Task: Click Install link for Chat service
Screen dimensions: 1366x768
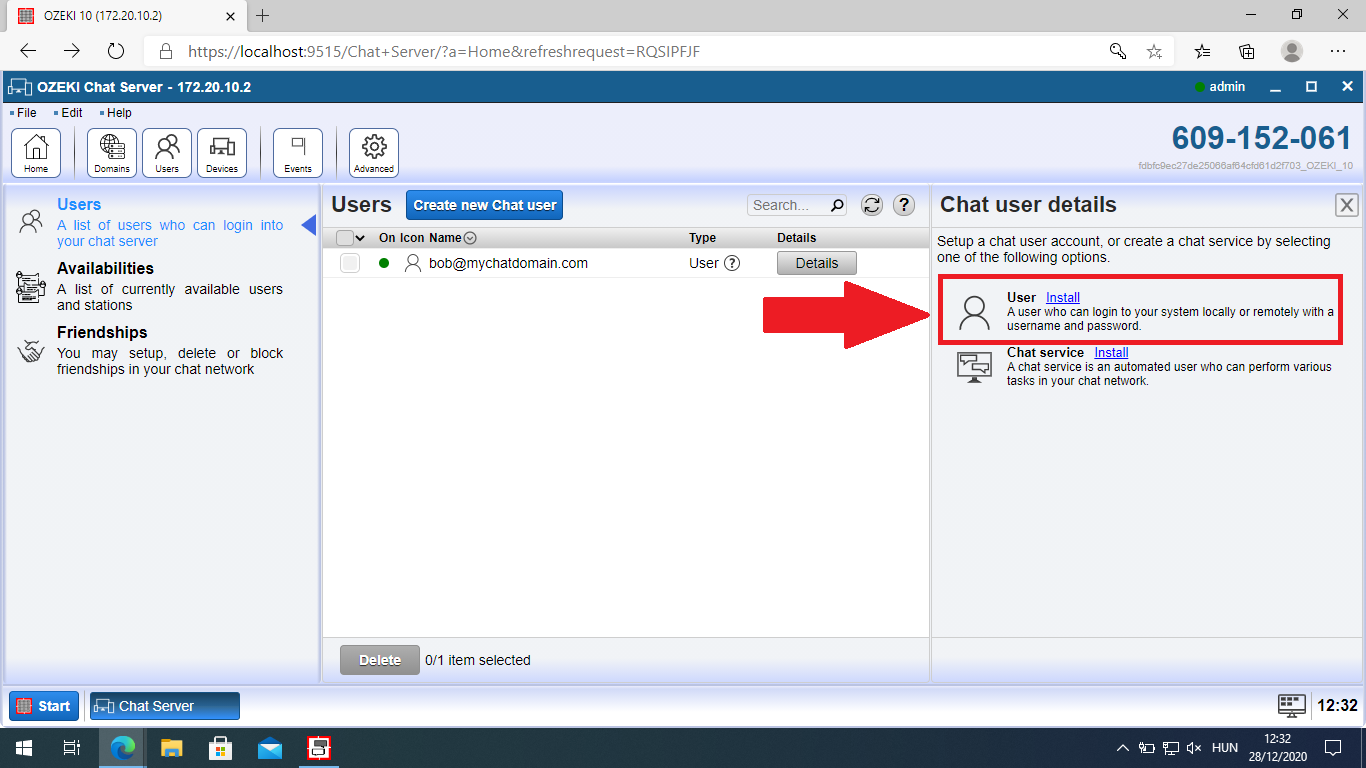Action: tap(1111, 352)
